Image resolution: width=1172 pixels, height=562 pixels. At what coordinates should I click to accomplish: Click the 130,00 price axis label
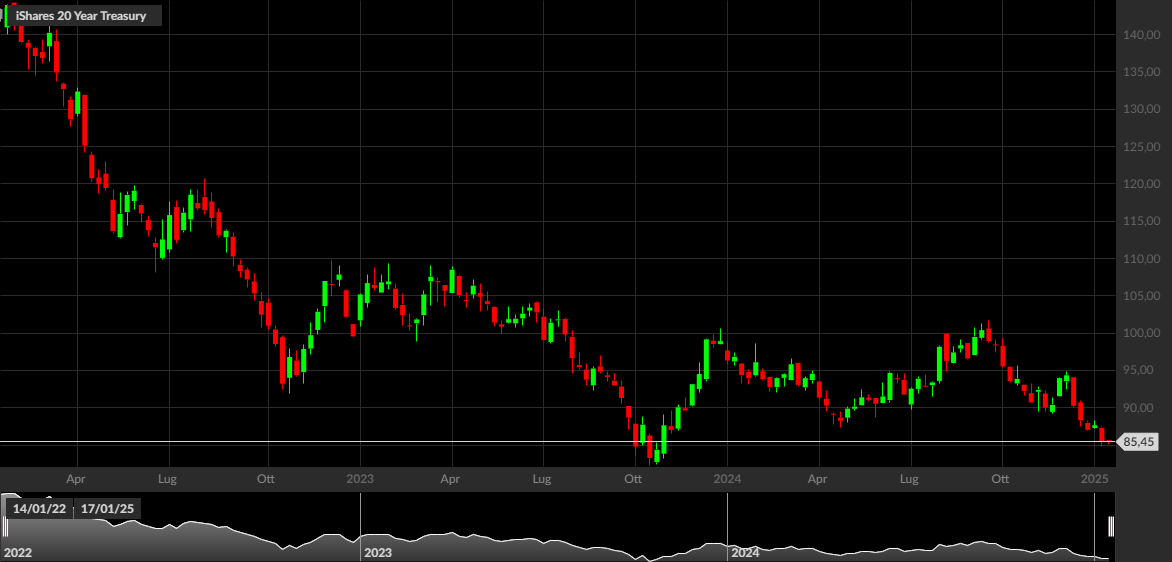click(x=1142, y=110)
